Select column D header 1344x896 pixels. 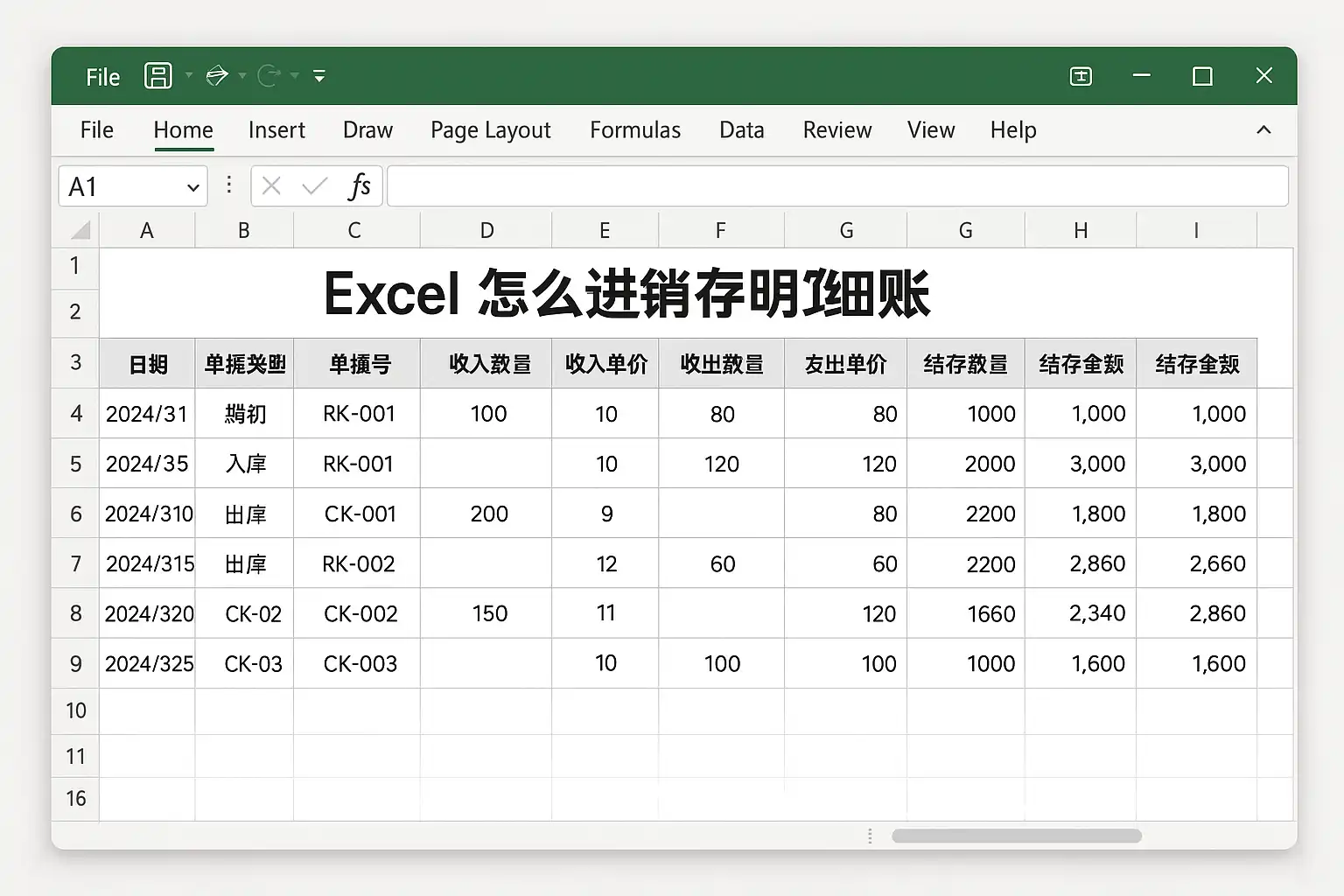(x=486, y=230)
